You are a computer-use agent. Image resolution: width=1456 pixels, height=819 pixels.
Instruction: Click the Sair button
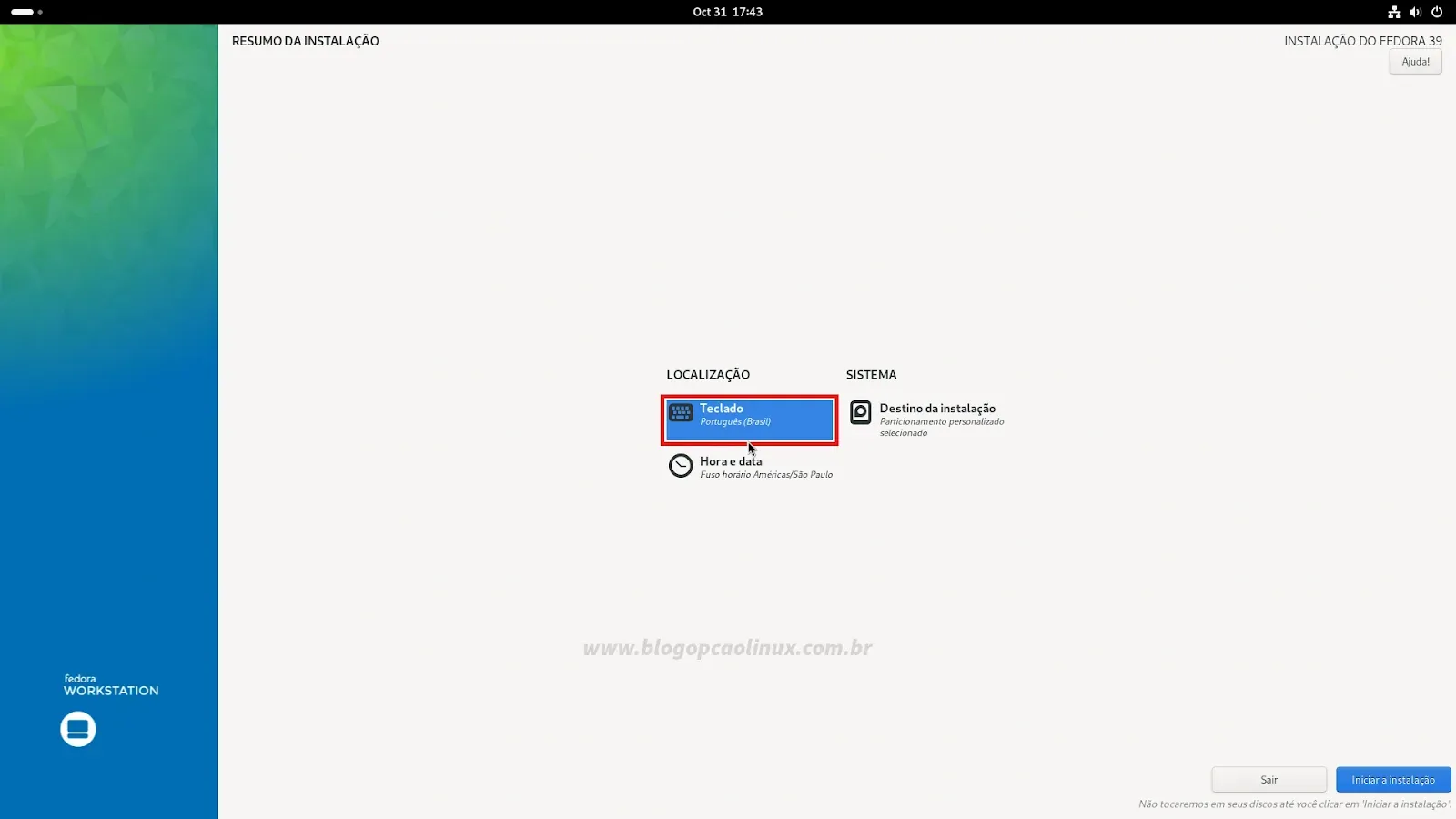[1269, 780]
